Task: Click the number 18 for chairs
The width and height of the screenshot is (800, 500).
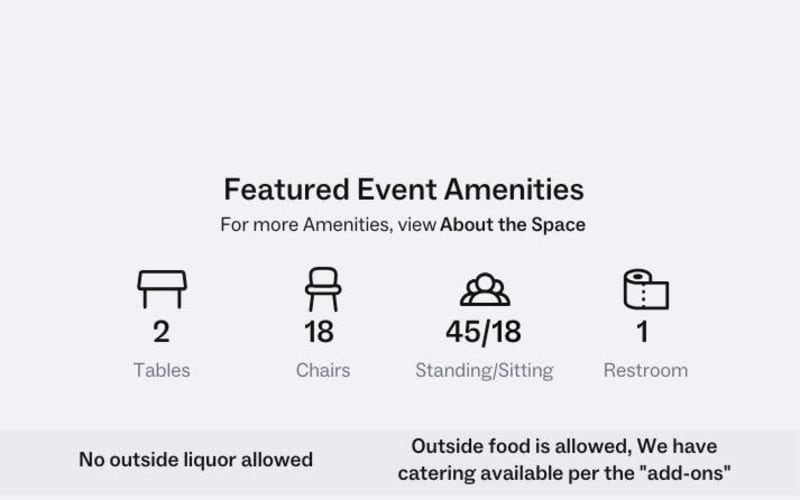Action: click(319, 332)
